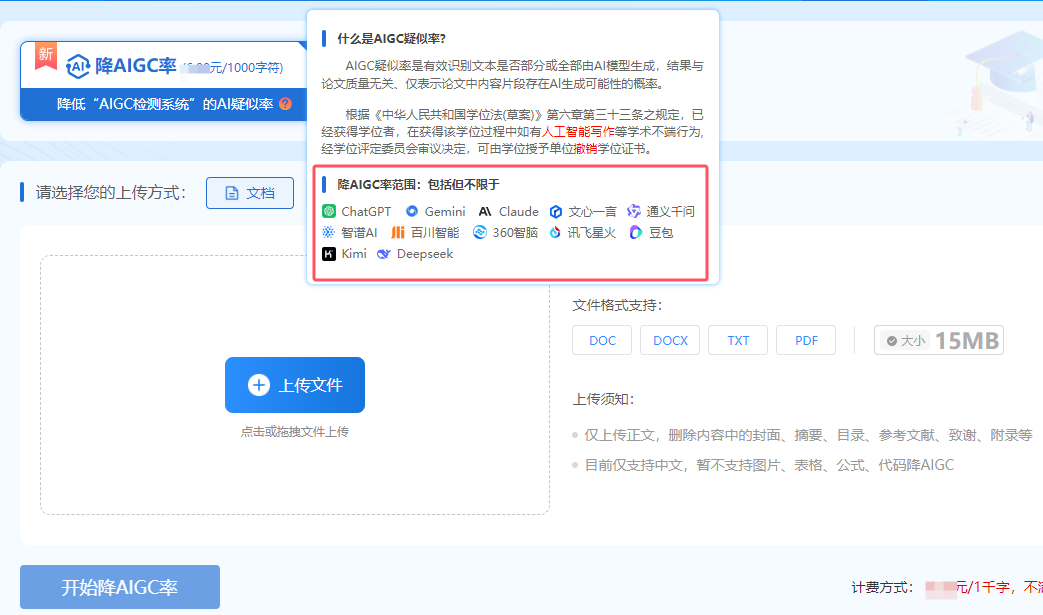Click the 通义千问 logo icon
The image size is (1043, 615).
tap(634, 211)
